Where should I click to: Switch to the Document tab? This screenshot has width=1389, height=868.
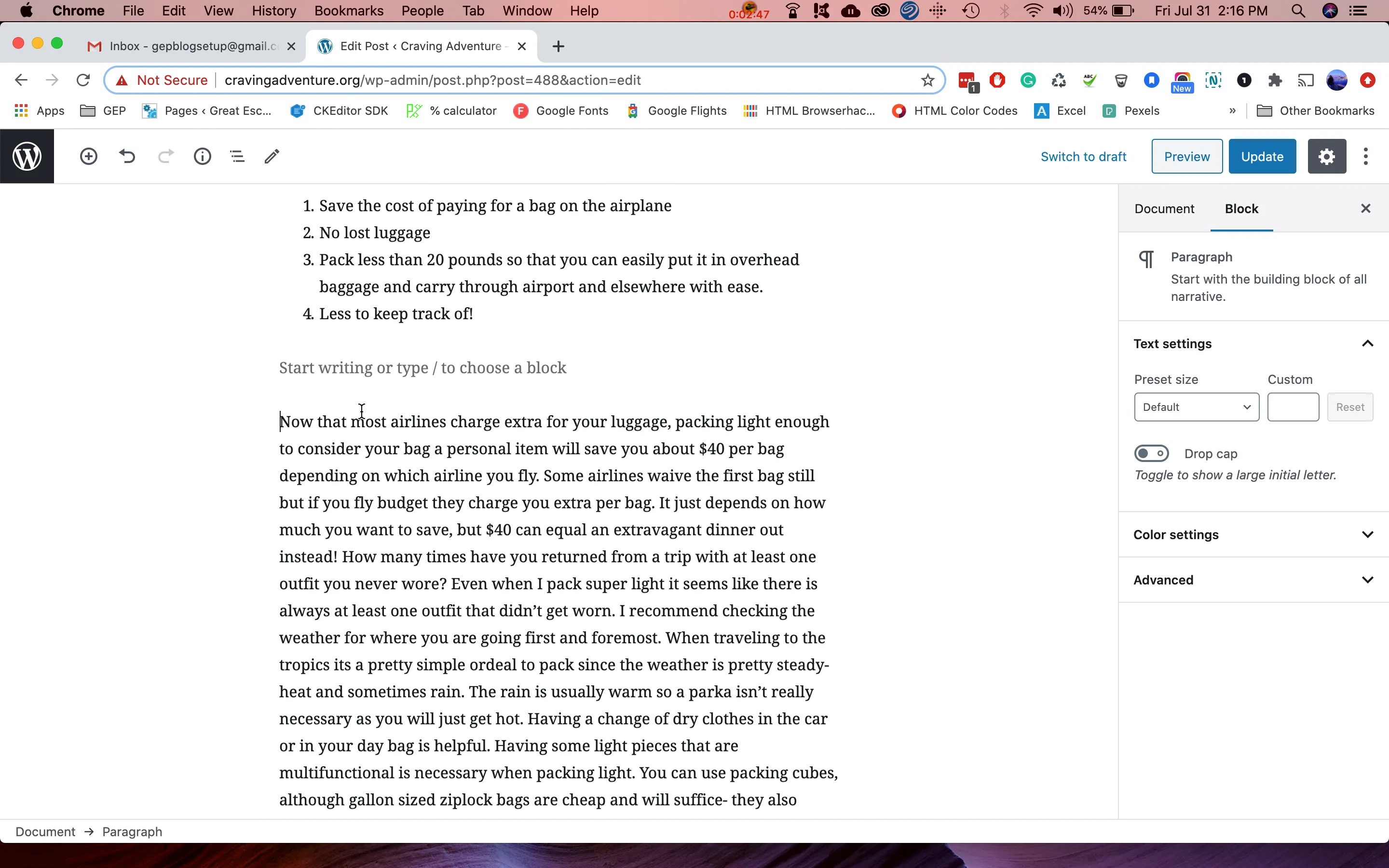[1164, 209]
